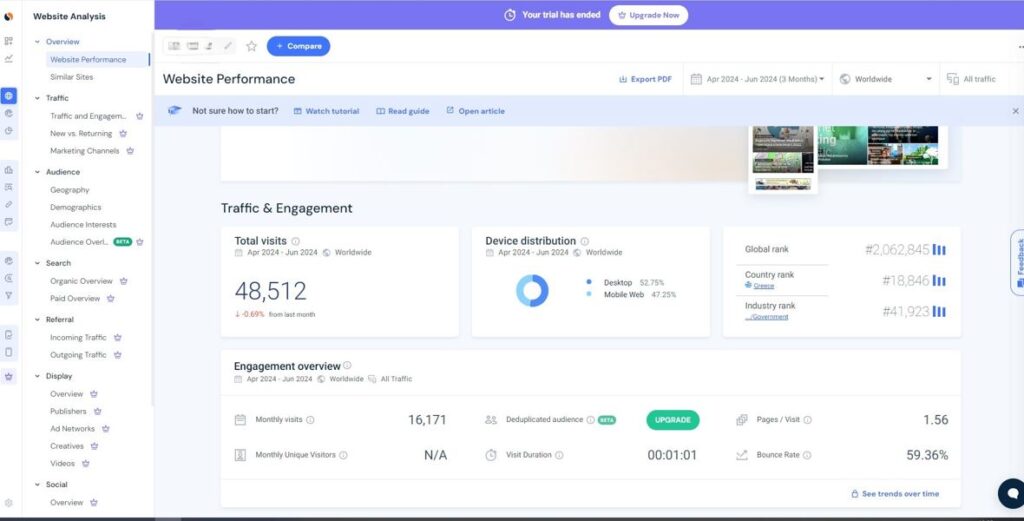Close the 'Not sure how to start' bar
The width and height of the screenshot is (1024, 521).
click(1016, 111)
